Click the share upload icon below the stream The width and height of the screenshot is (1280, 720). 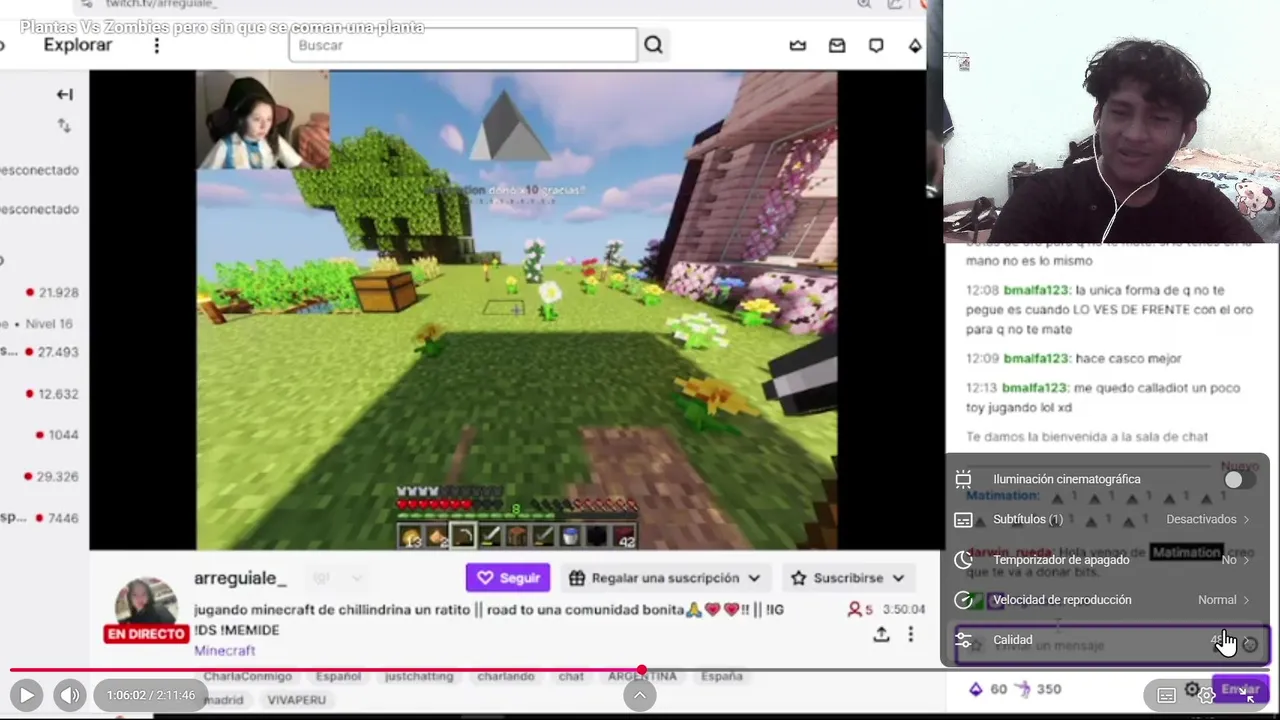click(881, 634)
